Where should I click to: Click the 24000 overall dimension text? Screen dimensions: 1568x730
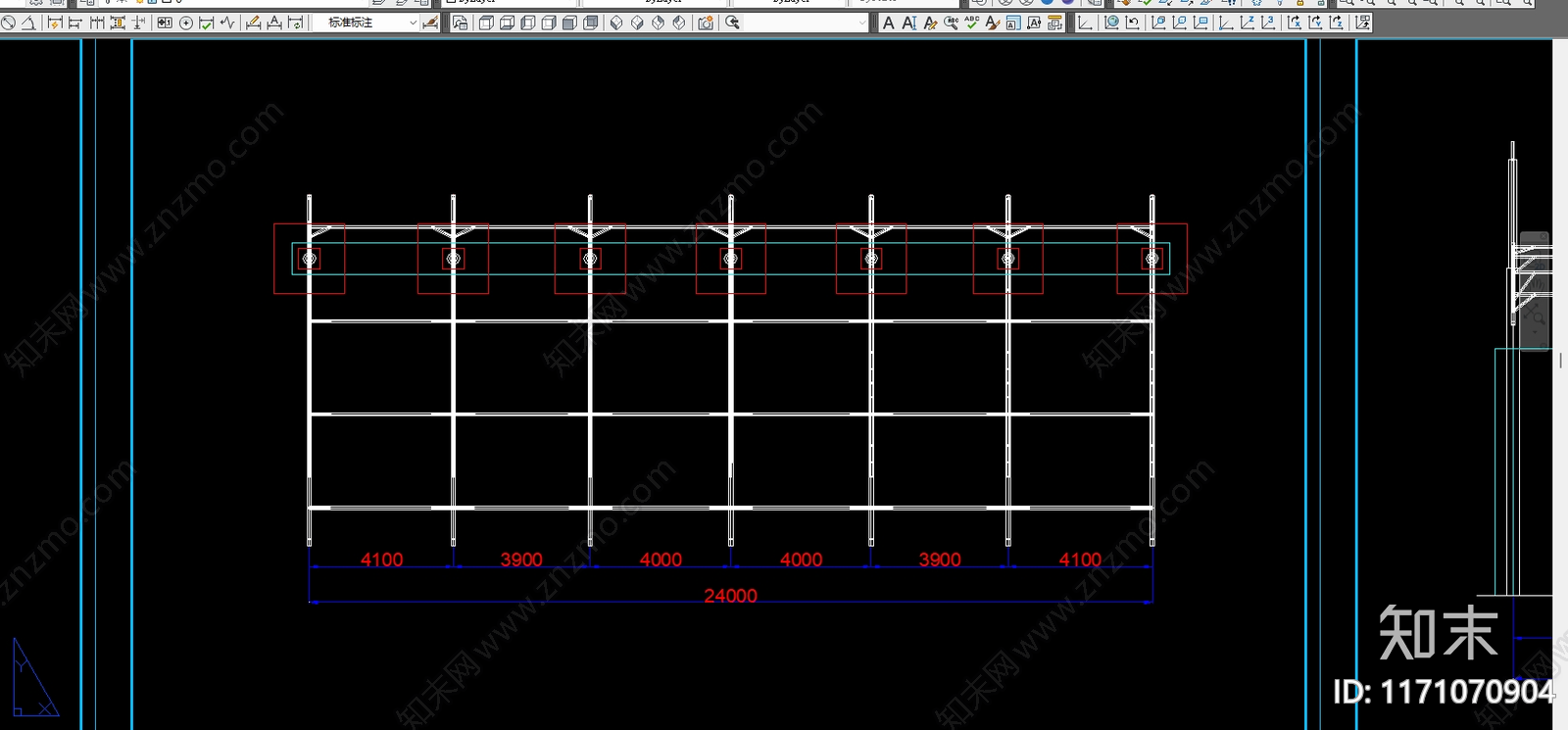point(731,596)
